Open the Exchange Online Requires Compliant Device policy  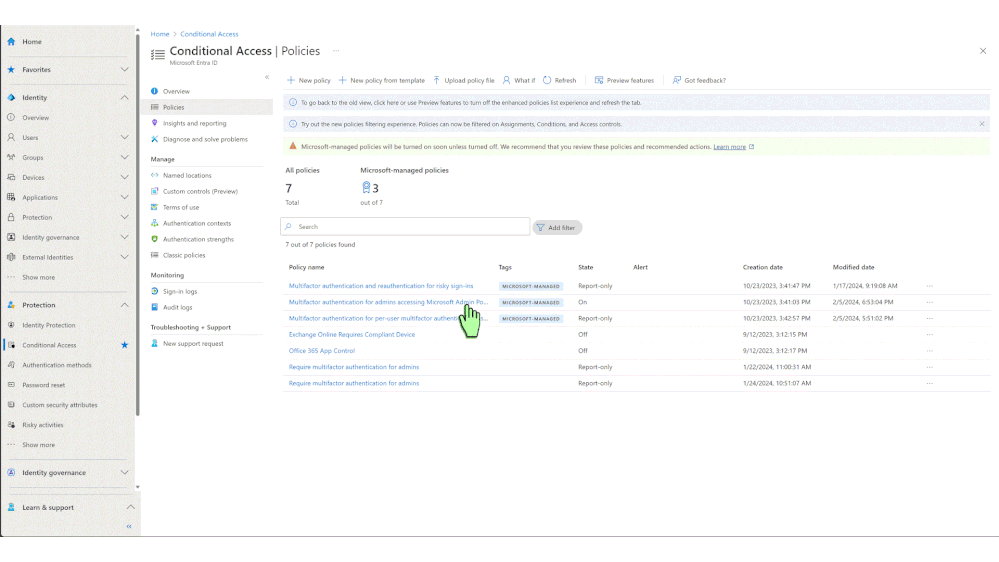pyautogui.click(x=352, y=335)
